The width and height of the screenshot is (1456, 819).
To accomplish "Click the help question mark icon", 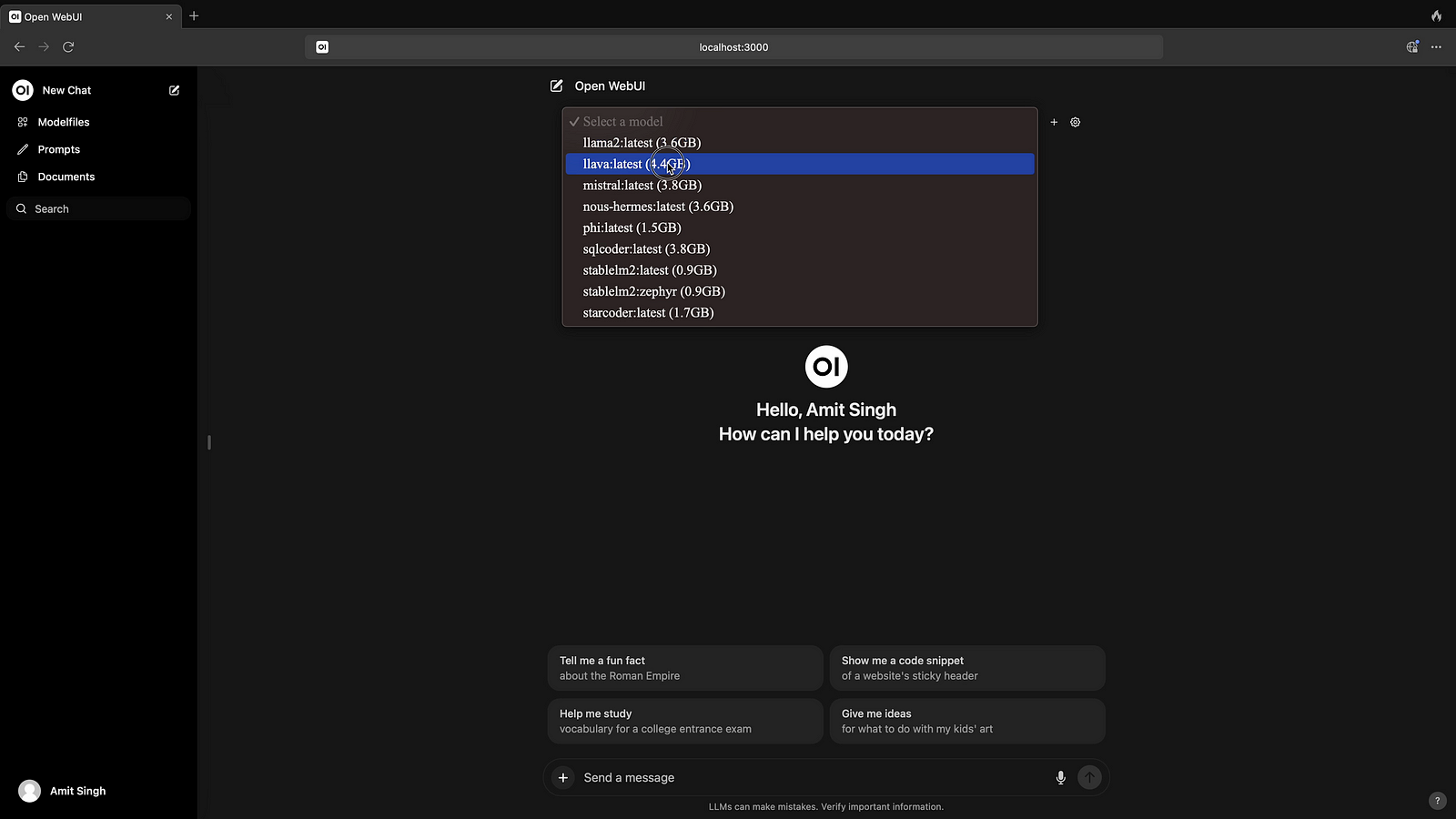I will click(1437, 801).
